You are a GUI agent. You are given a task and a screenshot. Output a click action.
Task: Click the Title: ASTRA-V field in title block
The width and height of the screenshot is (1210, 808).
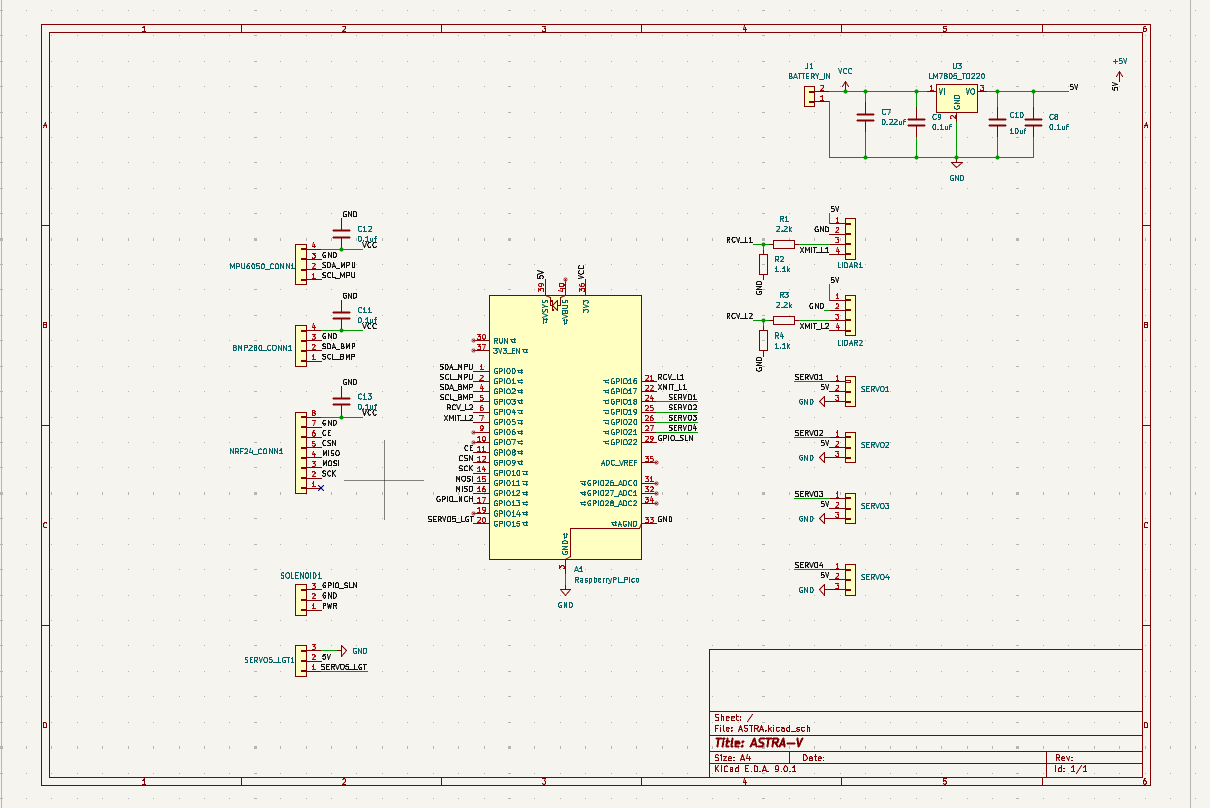[758, 744]
